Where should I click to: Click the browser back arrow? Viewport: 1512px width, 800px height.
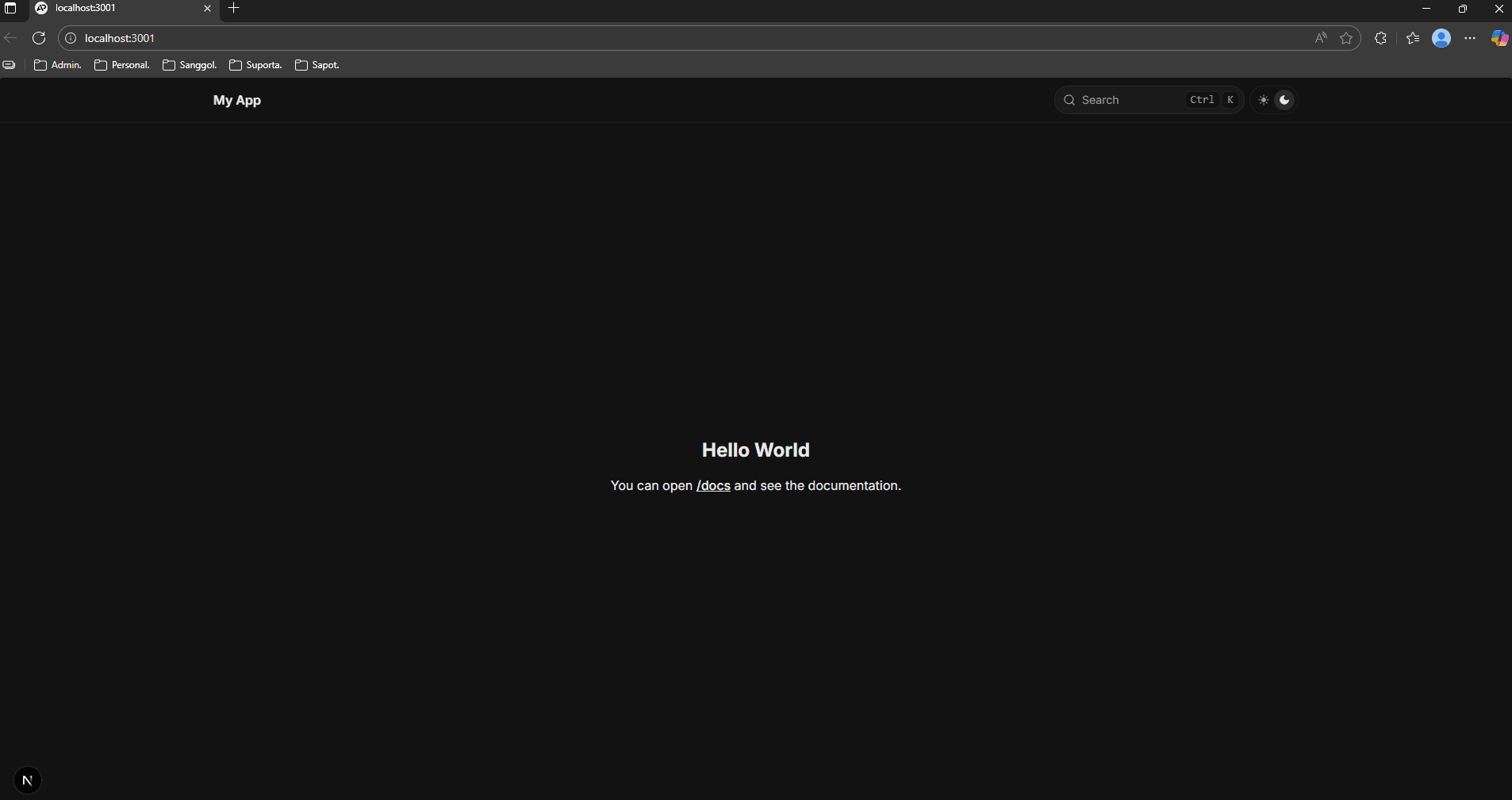click(11, 38)
